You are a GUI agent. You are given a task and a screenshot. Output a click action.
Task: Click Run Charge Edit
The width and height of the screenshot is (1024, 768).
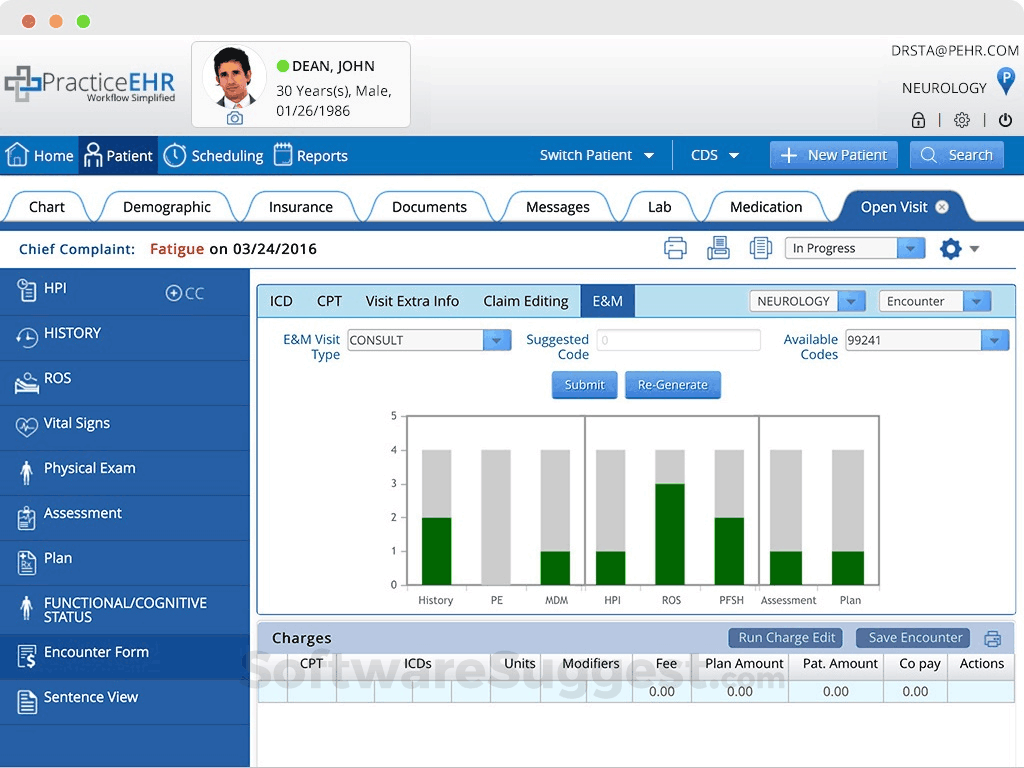tap(785, 638)
